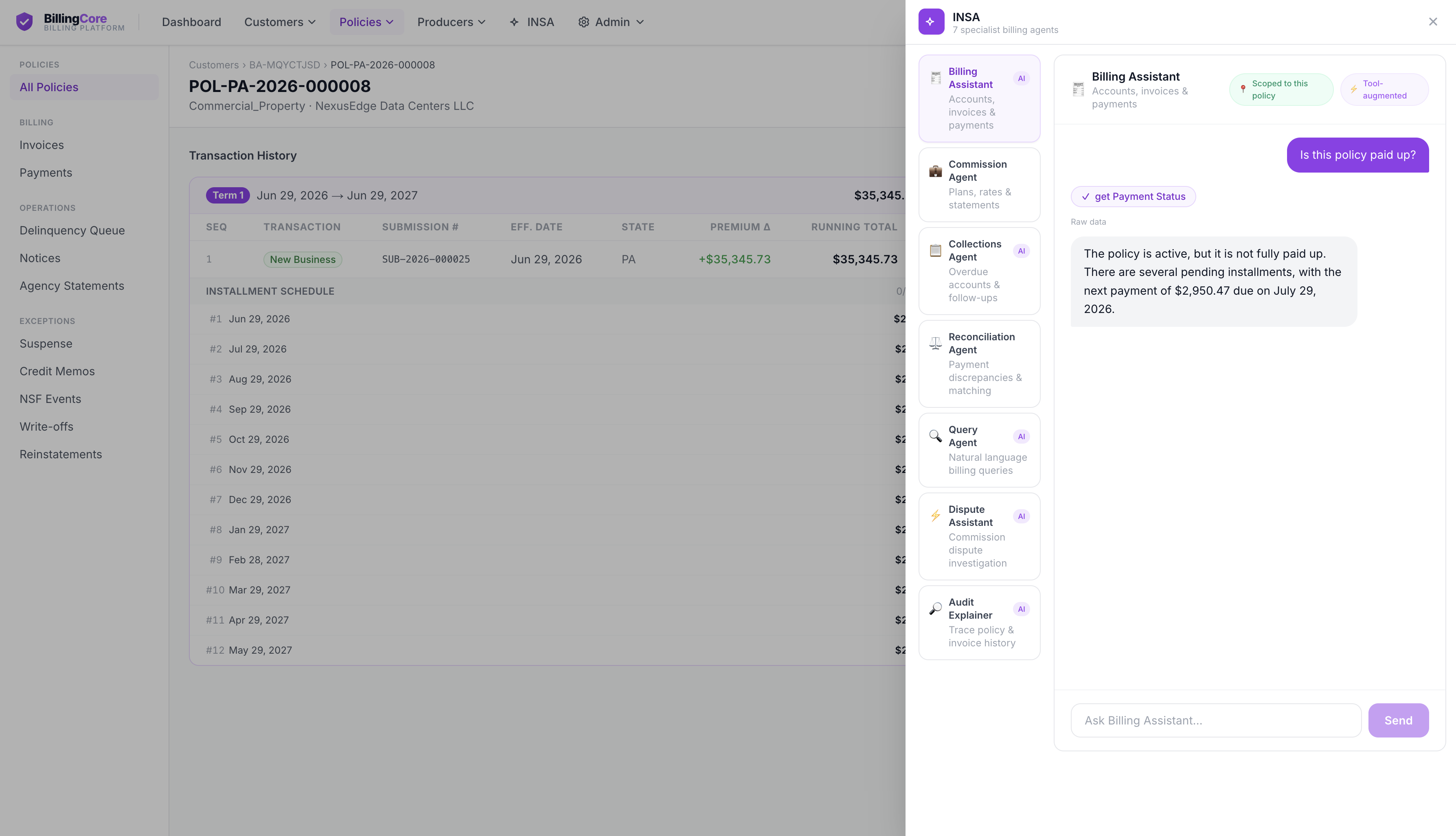This screenshot has width=1456, height=836.
Task: Select the Reconciliation Agent scales icon
Action: pos(936,344)
